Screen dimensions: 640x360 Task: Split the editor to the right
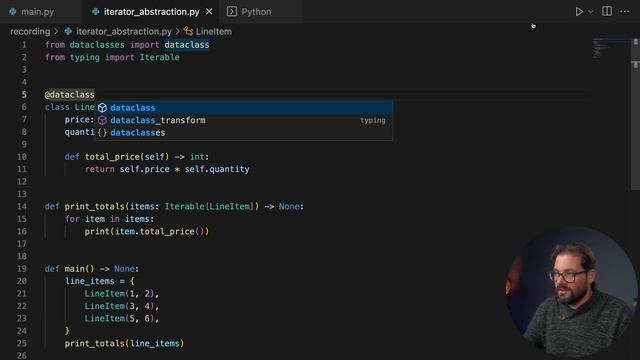[x=607, y=11]
